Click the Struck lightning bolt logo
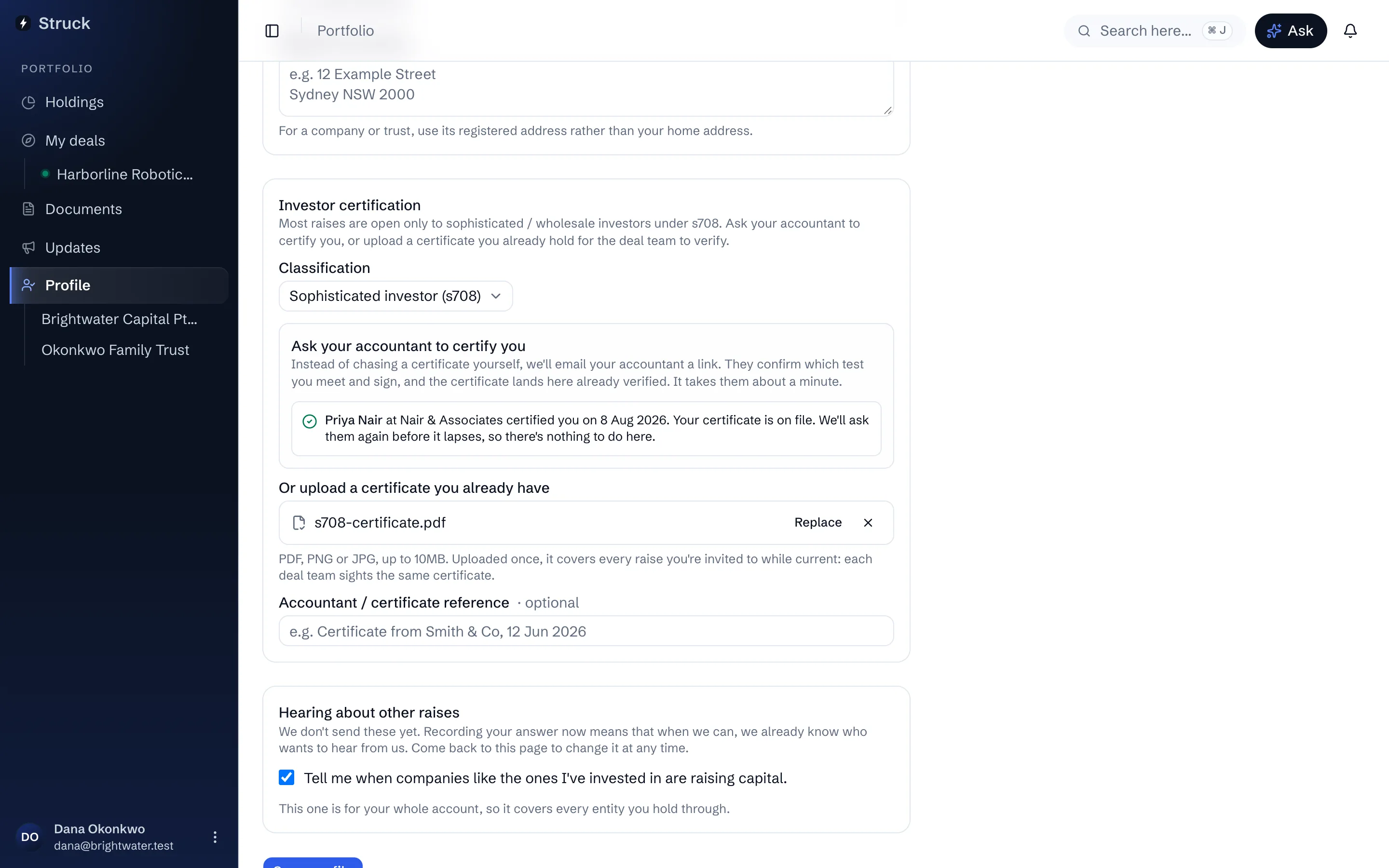This screenshot has width=1389, height=868. (24, 23)
